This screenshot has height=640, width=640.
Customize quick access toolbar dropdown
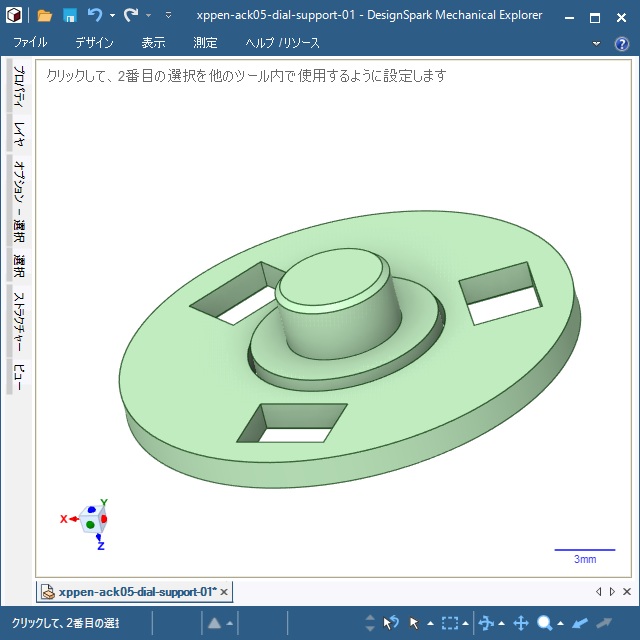pyautogui.click(x=168, y=16)
